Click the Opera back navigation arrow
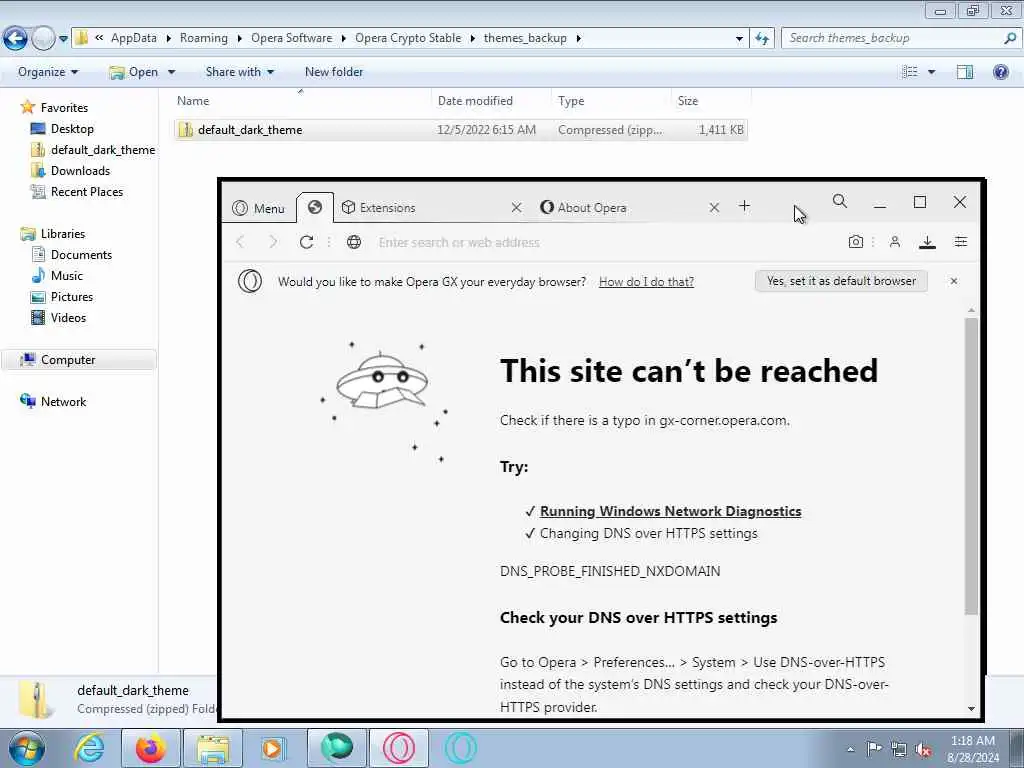The width and height of the screenshot is (1024, 768). (240, 242)
